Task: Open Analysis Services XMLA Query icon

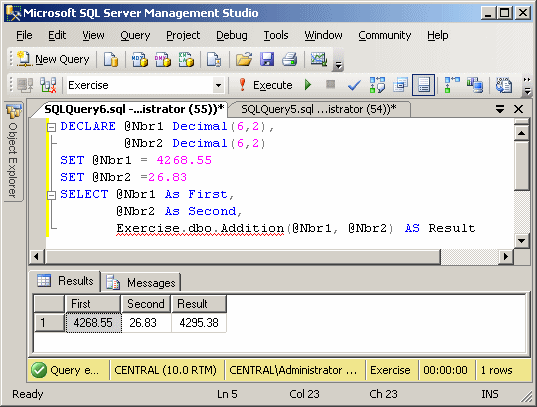Action: coord(186,59)
